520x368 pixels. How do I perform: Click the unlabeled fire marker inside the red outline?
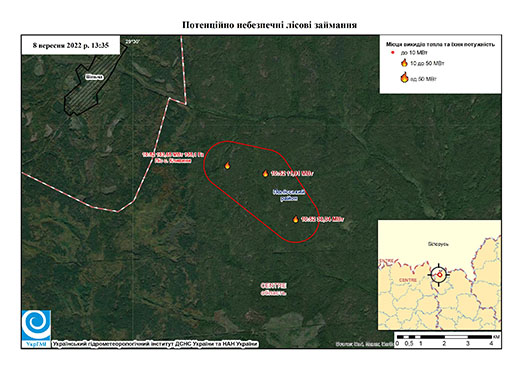coord(227,165)
